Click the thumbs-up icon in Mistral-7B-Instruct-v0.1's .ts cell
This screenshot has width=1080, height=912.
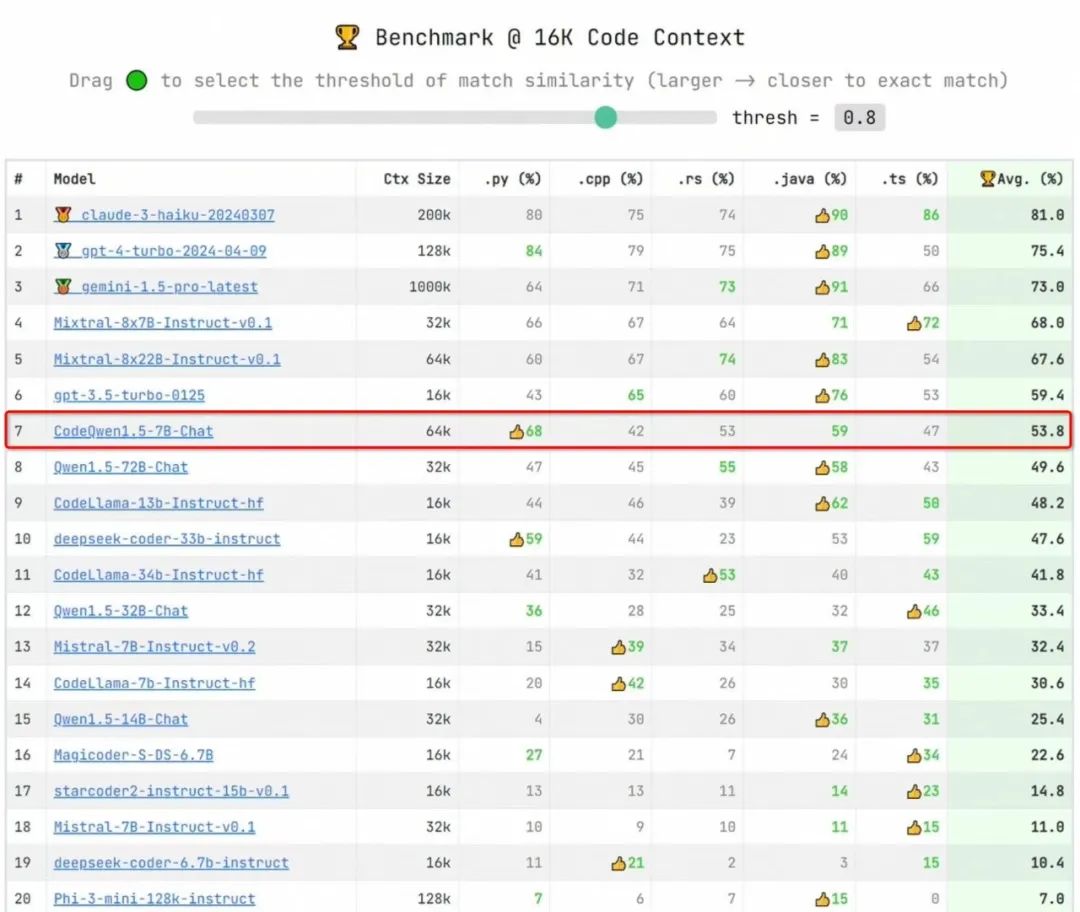tap(914, 827)
